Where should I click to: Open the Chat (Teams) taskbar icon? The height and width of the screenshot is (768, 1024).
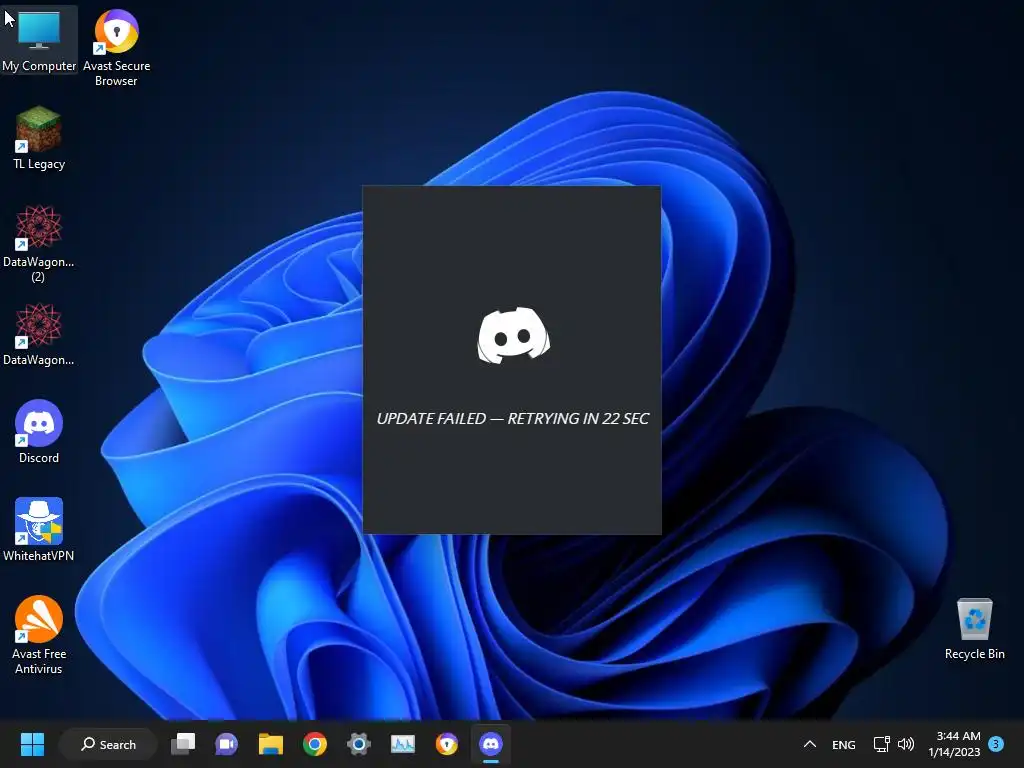tap(227, 744)
